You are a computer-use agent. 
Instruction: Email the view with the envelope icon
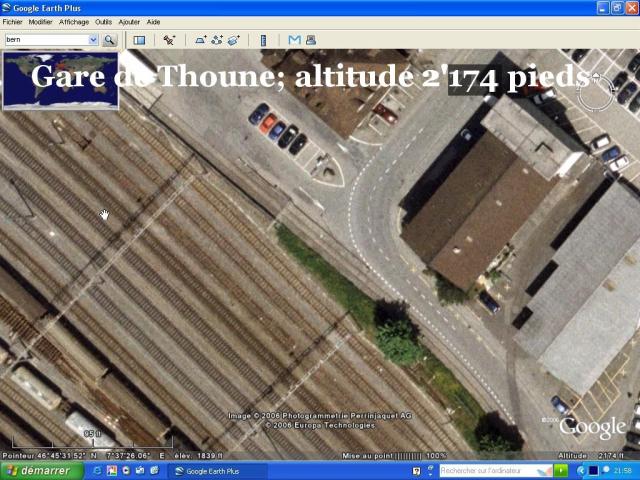click(x=294, y=40)
